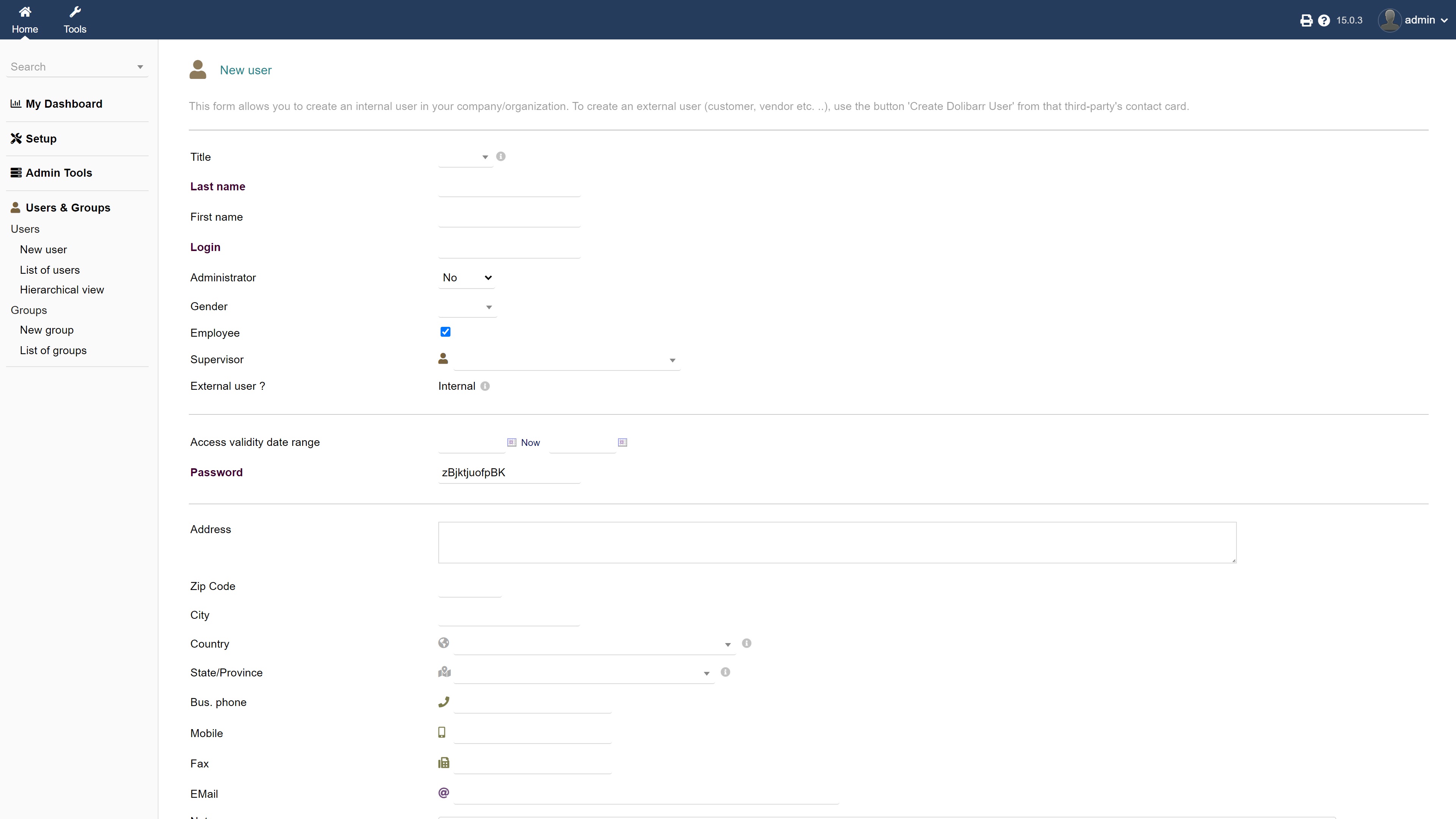
Task: Click the print icon in top bar
Action: (x=1305, y=20)
